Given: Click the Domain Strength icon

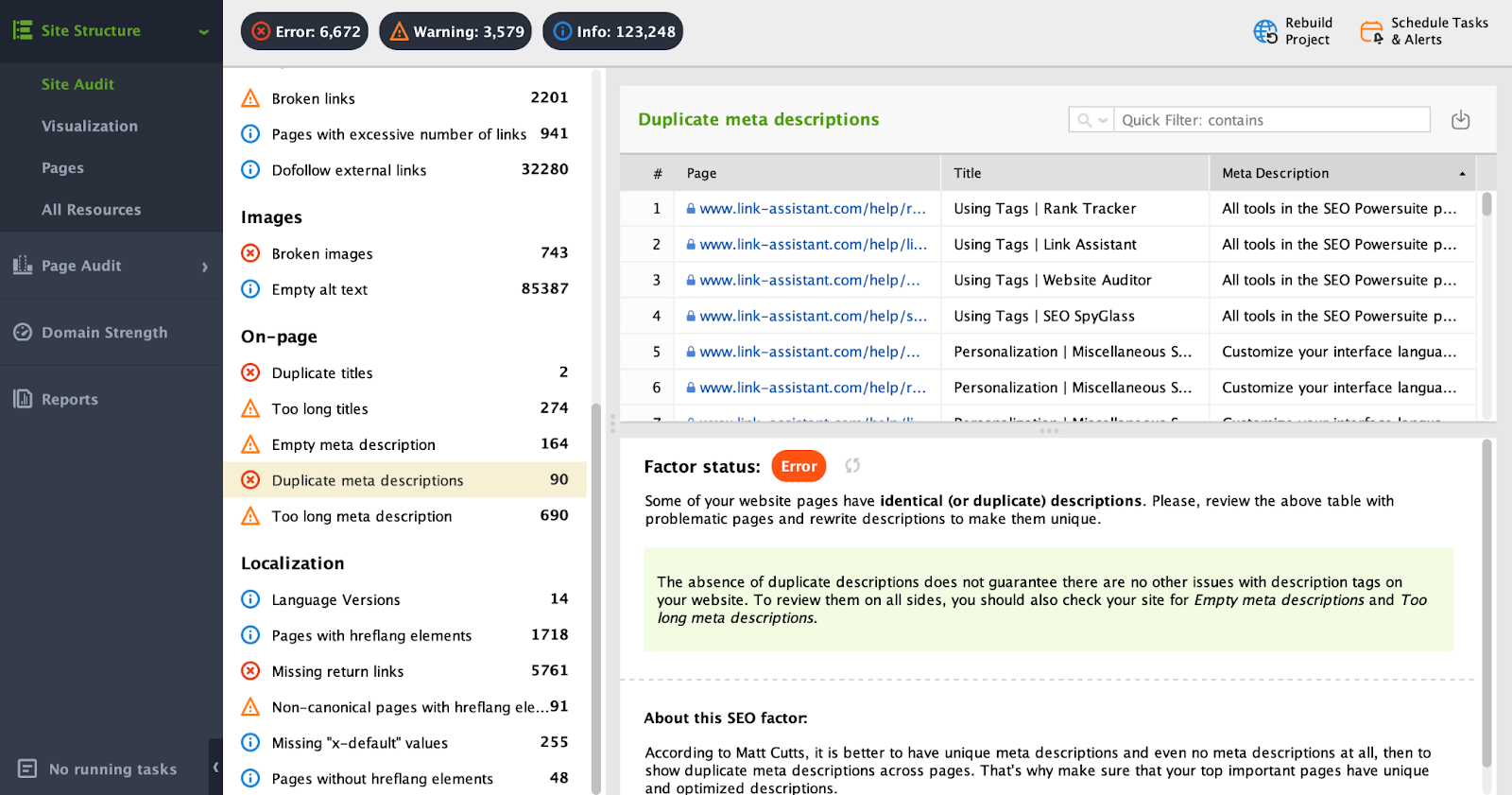Looking at the screenshot, I should point(23,332).
